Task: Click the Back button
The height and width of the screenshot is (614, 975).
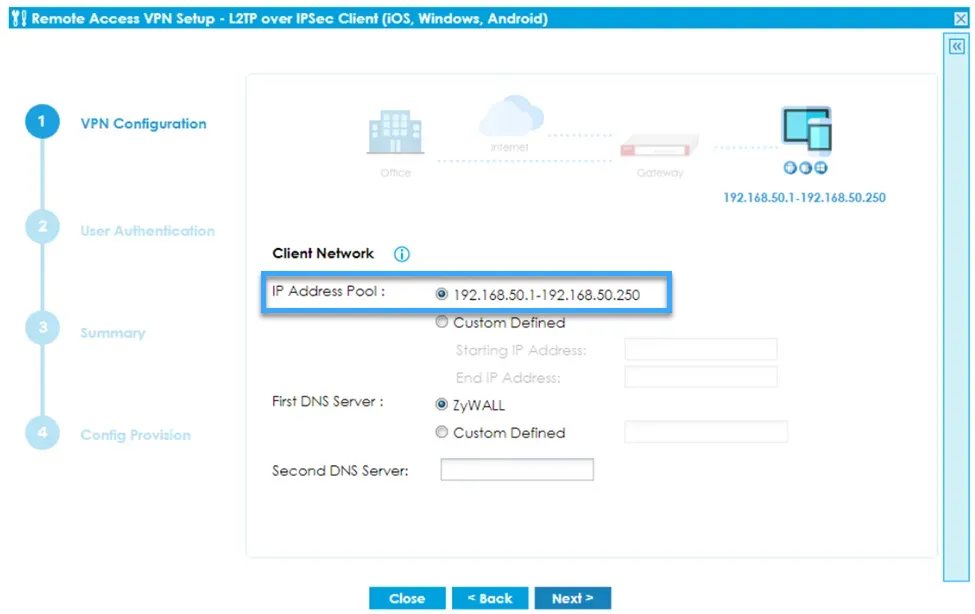Action: pos(490,598)
